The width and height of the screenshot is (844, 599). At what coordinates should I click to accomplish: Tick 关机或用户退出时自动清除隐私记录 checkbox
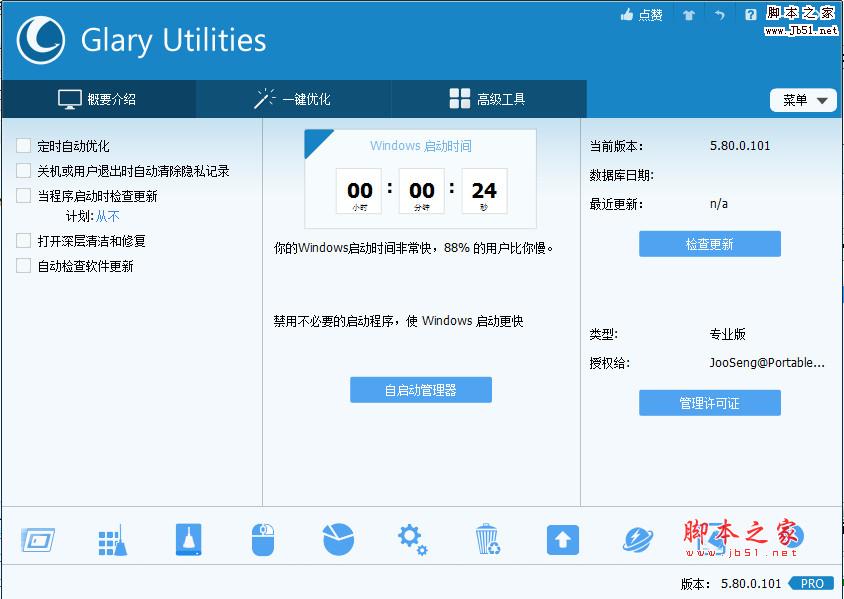pyautogui.click(x=24, y=171)
